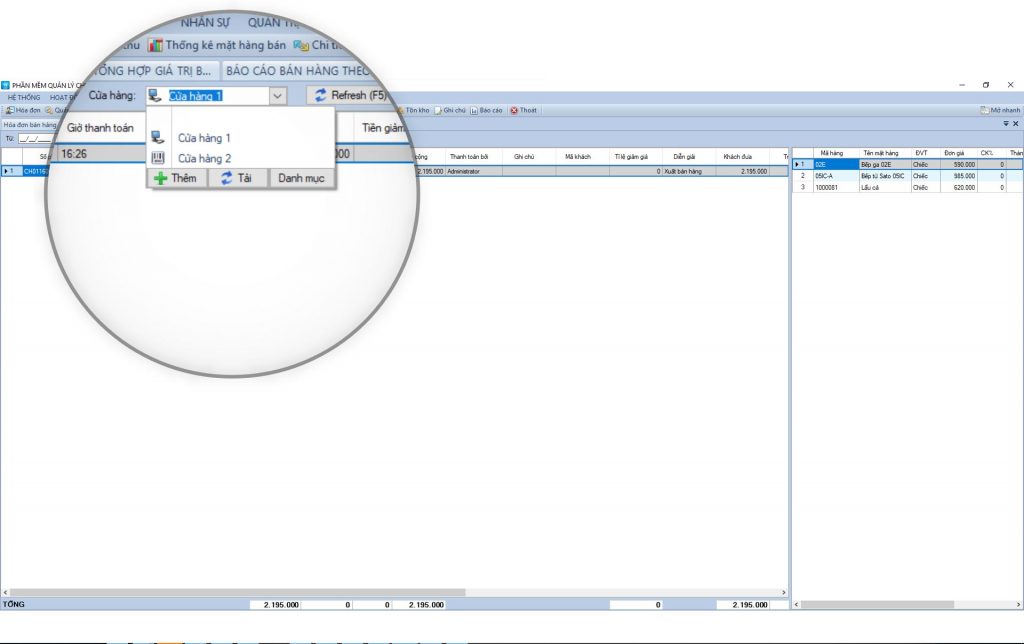
Task: Click the green plus Thêm button
Action: point(177,178)
